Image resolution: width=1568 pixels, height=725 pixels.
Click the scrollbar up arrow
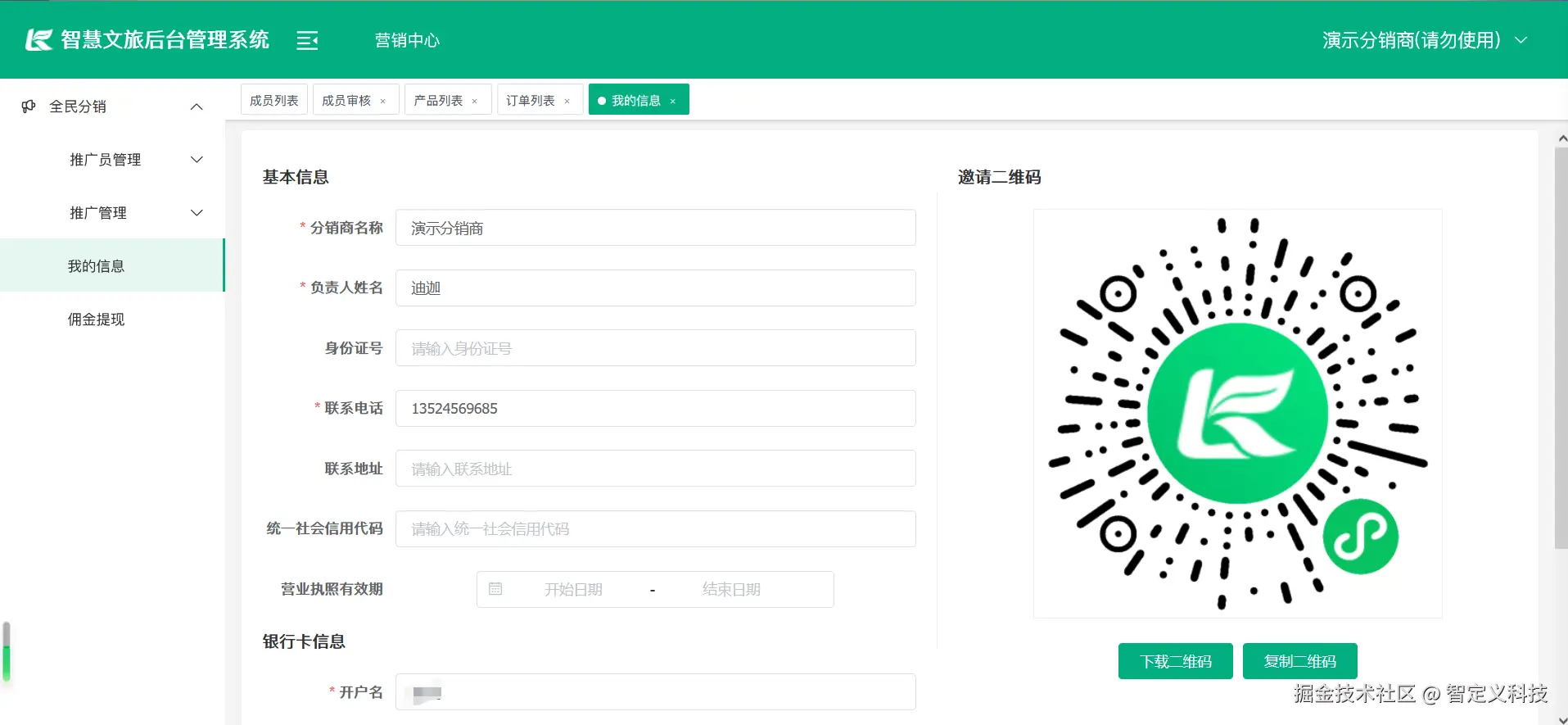tap(1562, 138)
